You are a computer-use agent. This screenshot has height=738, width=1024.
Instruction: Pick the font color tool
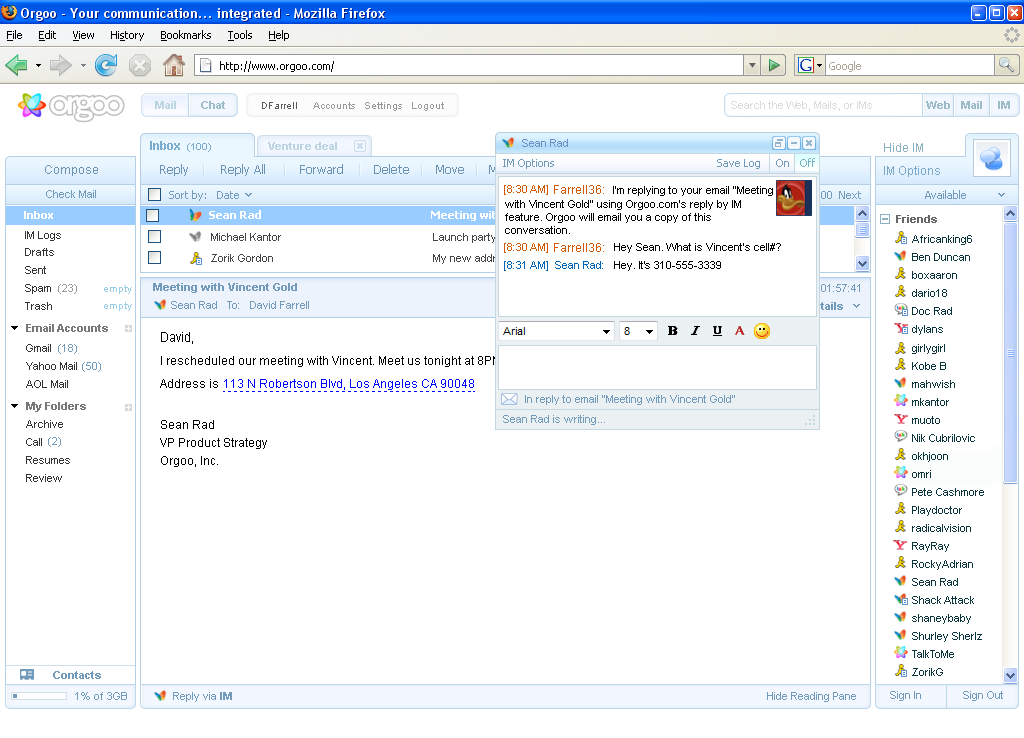[740, 331]
